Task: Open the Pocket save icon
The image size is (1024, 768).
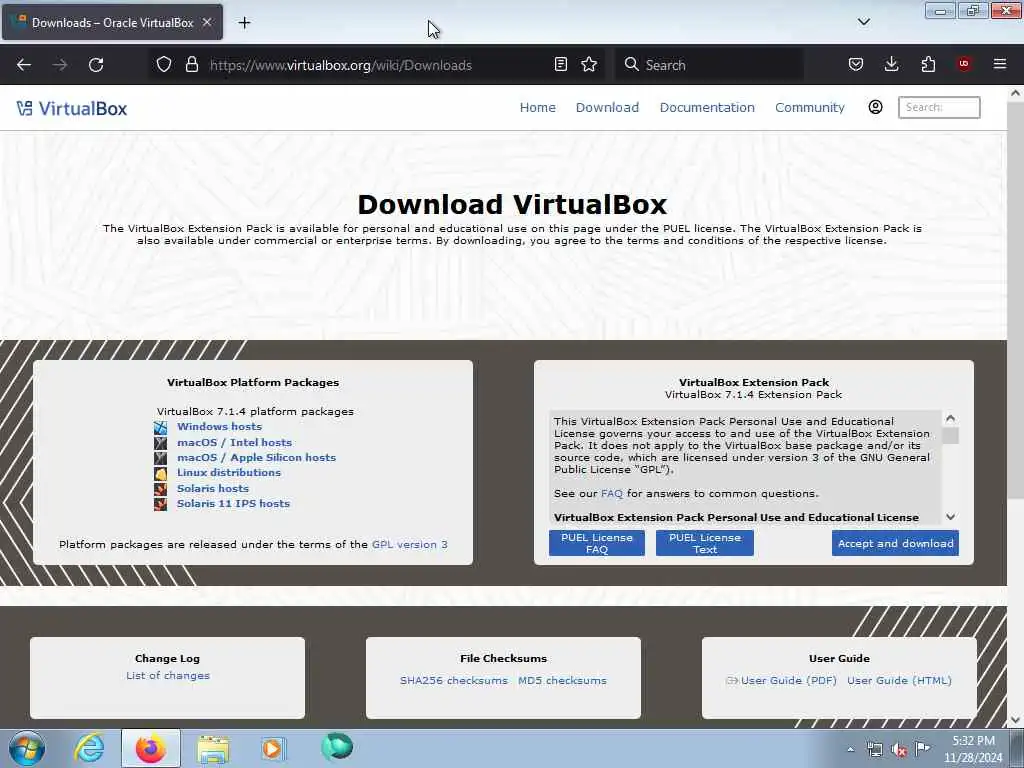Action: [x=856, y=64]
